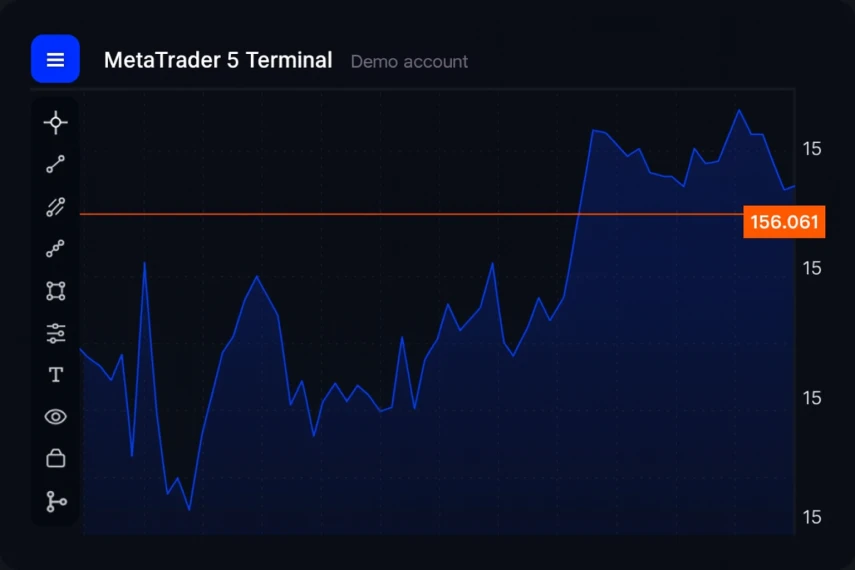The image size is (855, 570).
Task: Select the rectangle shape tool
Action: (x=56, y=291)
